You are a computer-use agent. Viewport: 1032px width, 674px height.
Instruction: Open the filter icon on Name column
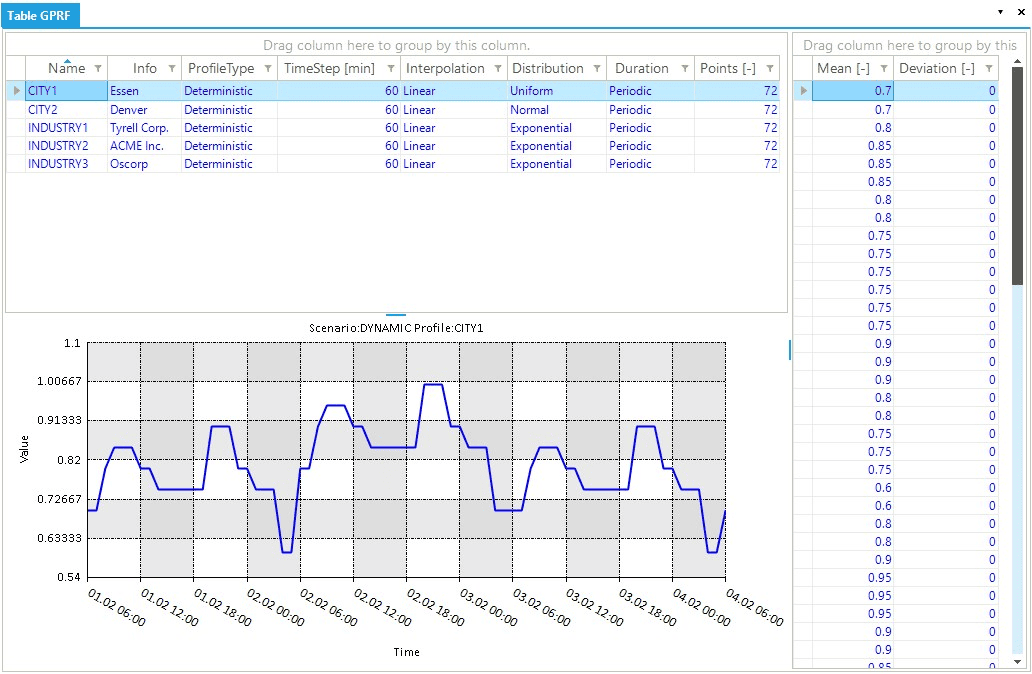click(98, 69)
